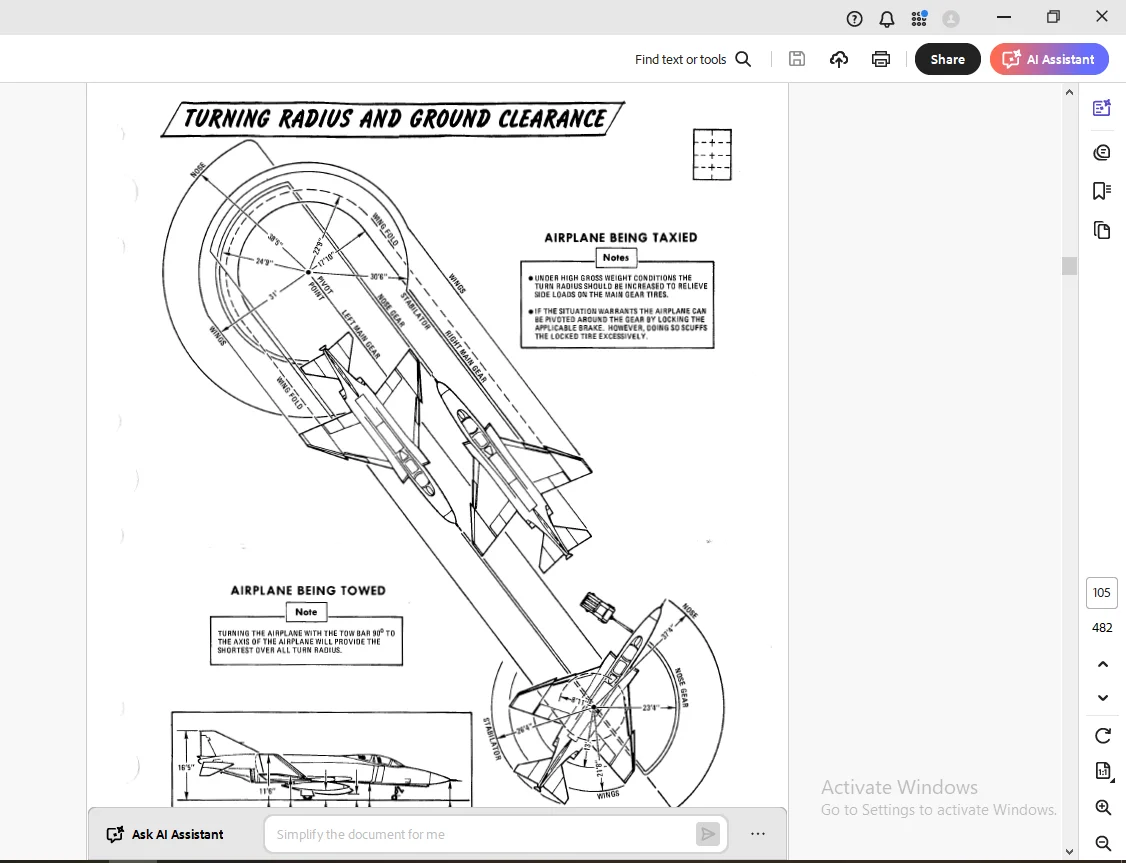
Task: Go to previous page with up chevron
Action: tap(1102, 664)
